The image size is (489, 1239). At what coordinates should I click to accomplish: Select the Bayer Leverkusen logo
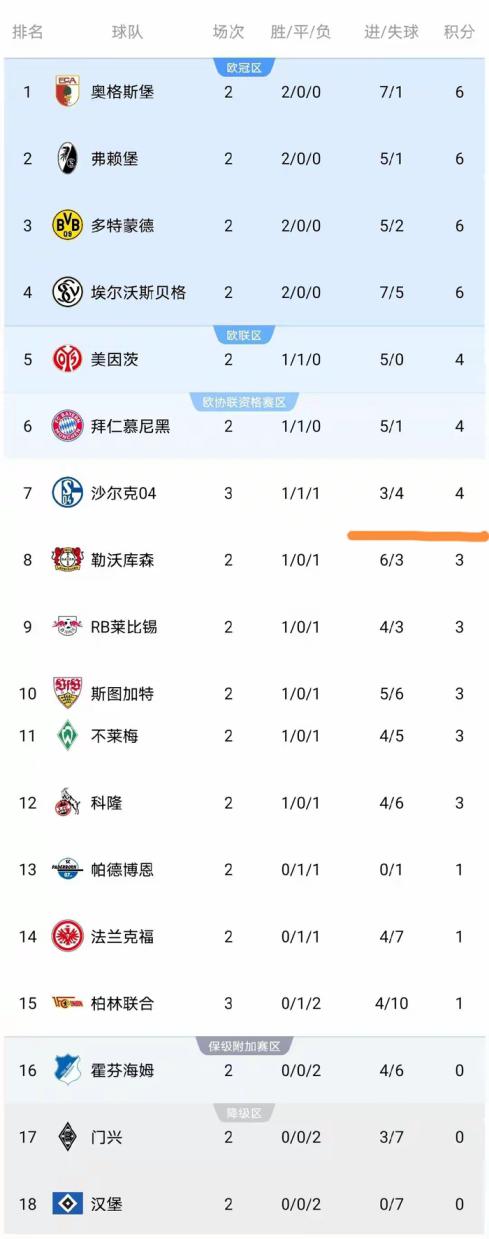(68, 560)
